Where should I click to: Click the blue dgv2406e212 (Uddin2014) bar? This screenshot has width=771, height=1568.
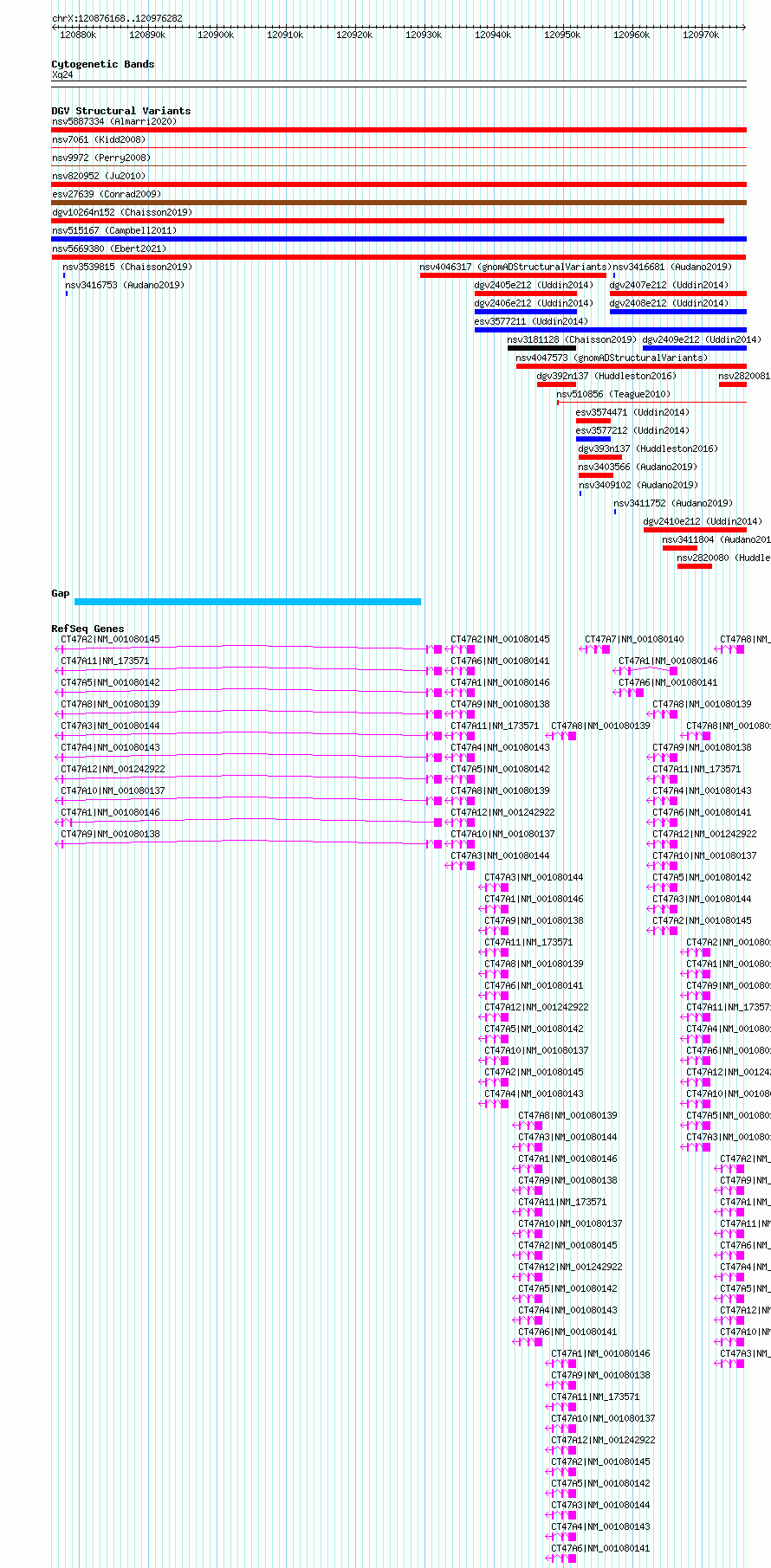(x=526, y=312)
